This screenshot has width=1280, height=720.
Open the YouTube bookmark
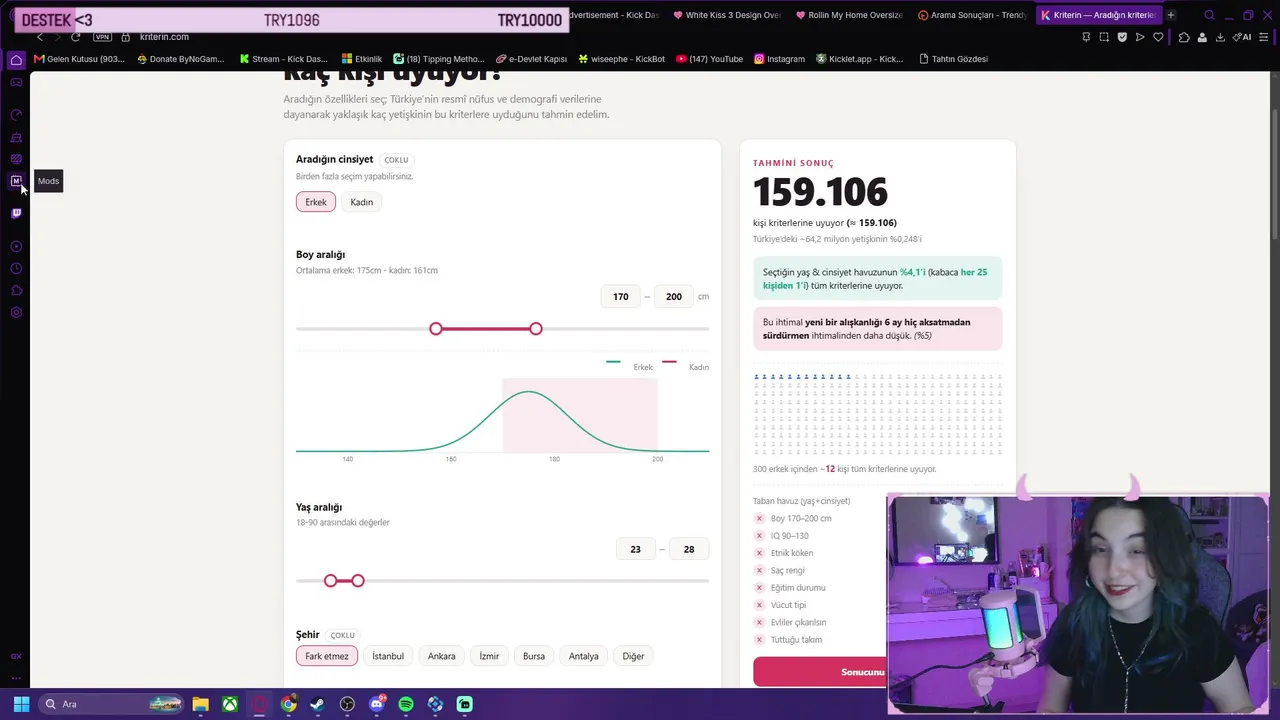pyautogui.click(x=710, y=59)
